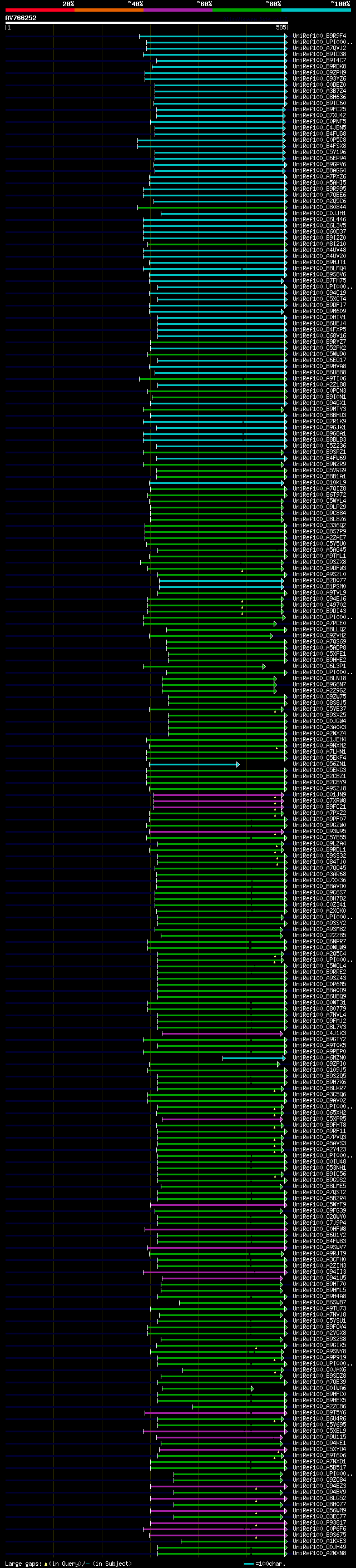This screenshot has width=356, height=1568.
Task: Open hit UniRef100_Q6NPR7
Action: [x=319, y=941]
